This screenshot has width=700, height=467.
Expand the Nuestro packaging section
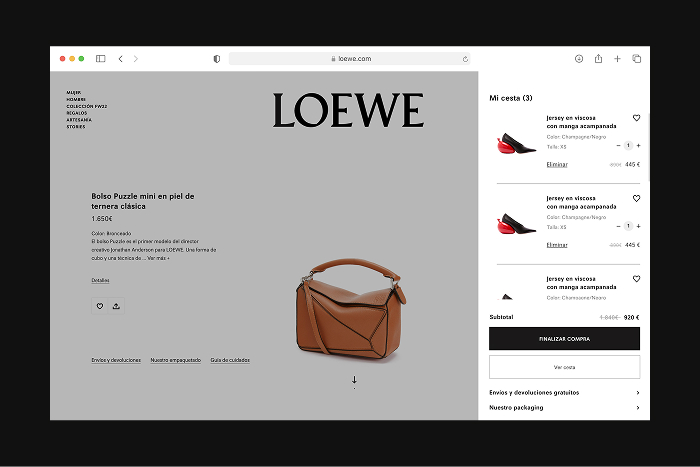564,408
